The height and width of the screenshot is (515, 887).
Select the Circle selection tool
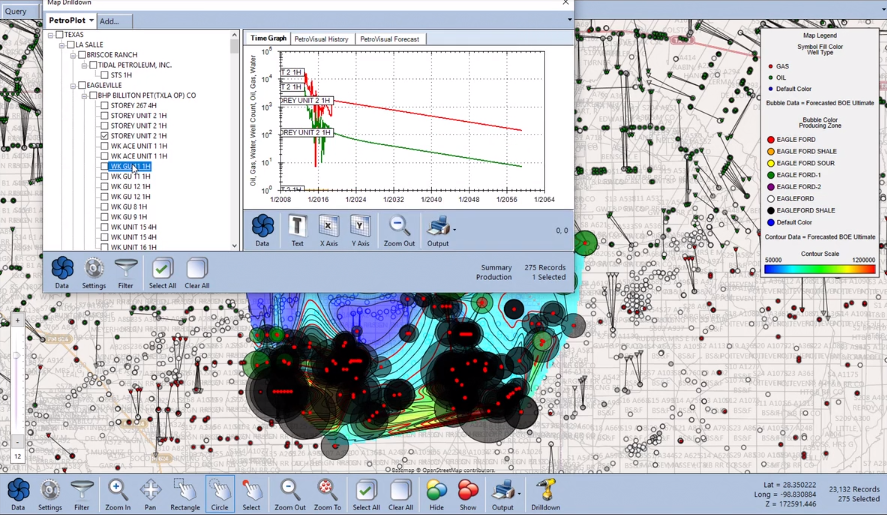pyautogui.click(x=219, y=491)
